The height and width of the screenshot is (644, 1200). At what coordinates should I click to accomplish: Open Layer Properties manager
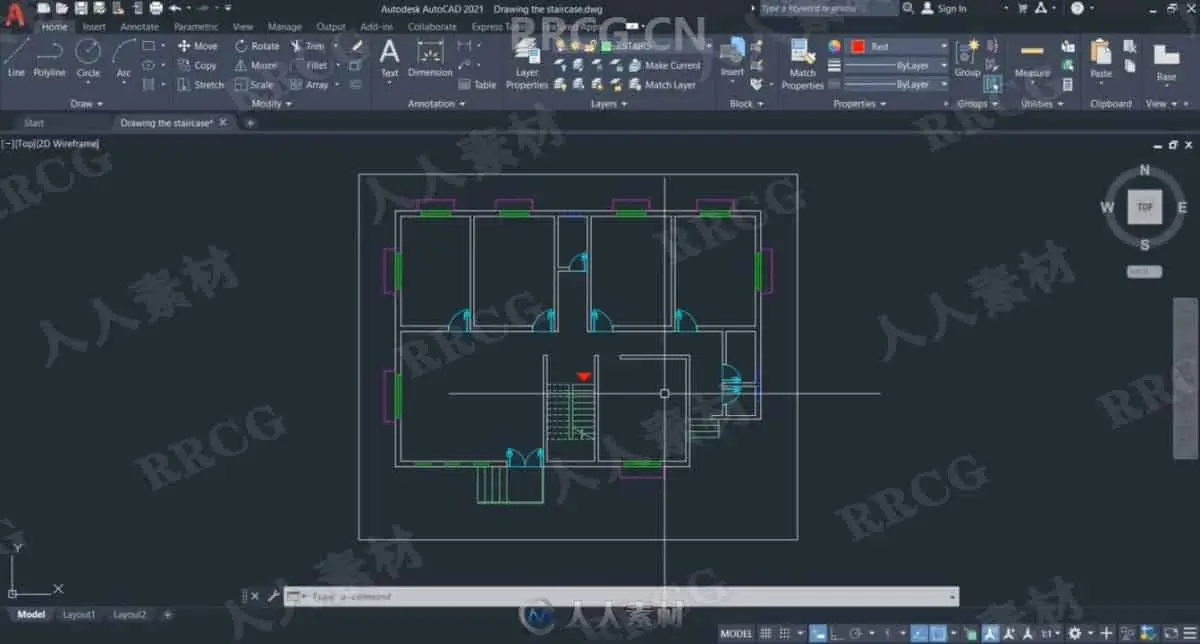point(527,66)
